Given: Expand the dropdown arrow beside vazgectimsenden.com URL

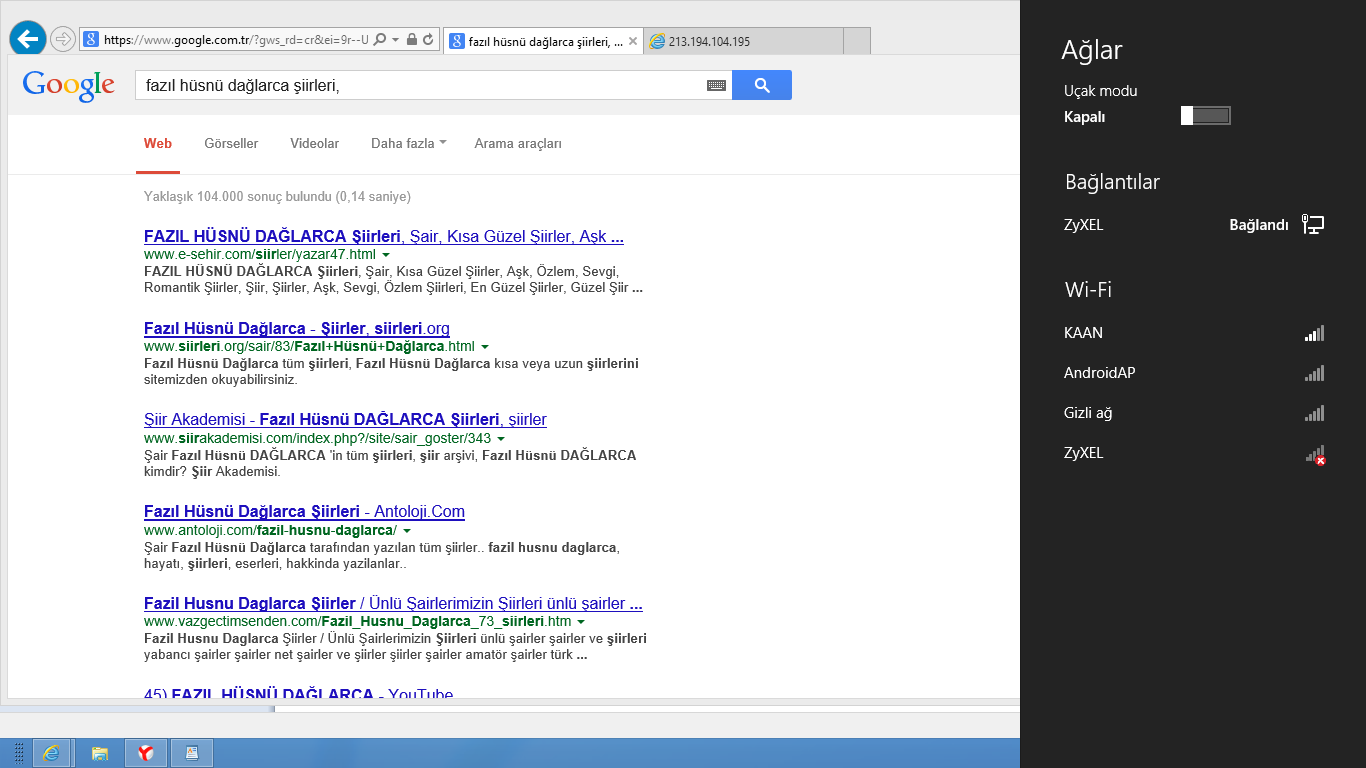Looking at the screenshot, I should [581, 623].
